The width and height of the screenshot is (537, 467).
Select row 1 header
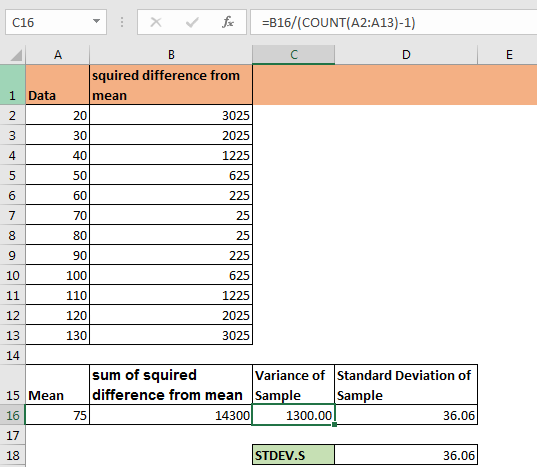click(x=13, y=85)
